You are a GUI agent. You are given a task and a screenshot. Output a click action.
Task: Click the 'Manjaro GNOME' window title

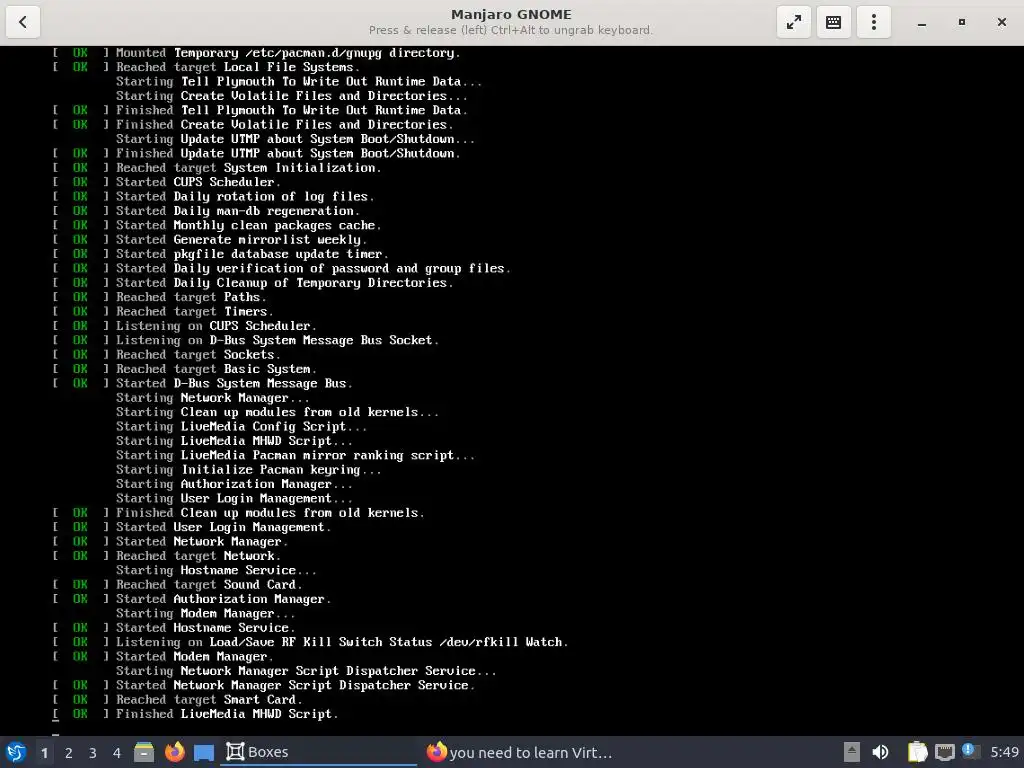click(511, 14)
